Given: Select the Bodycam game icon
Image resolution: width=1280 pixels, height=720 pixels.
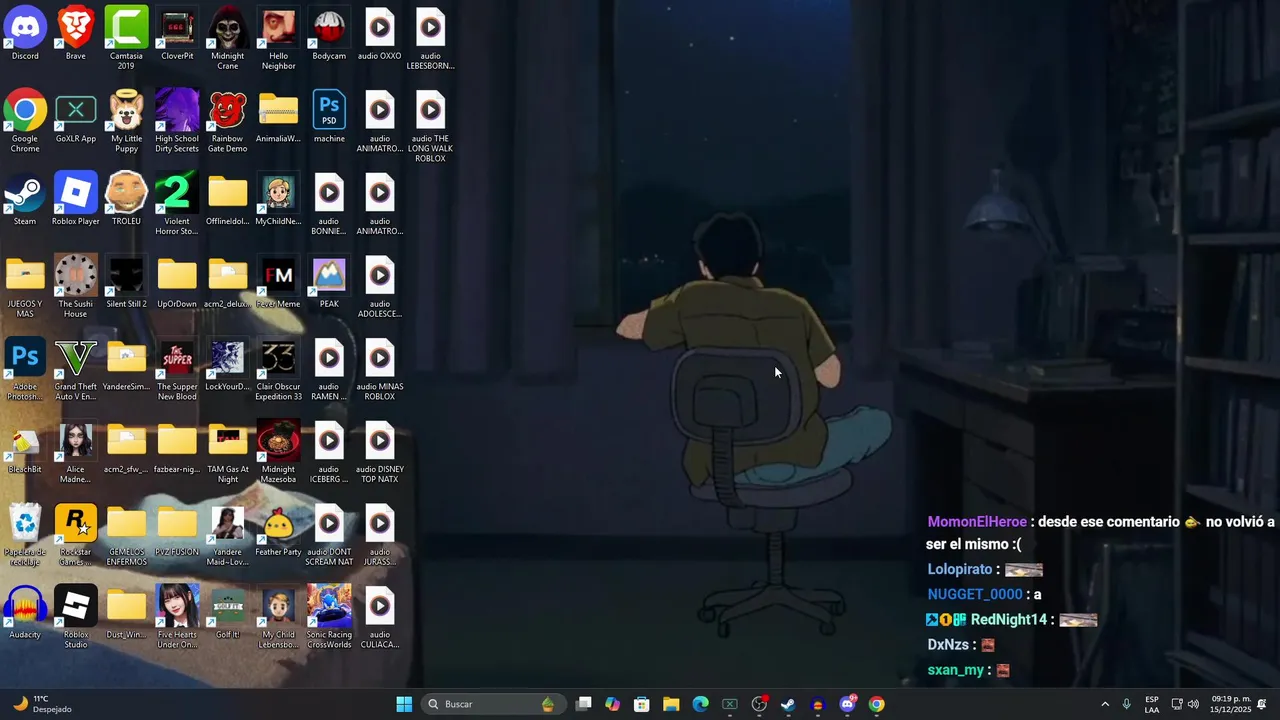Looking at the screenshot, I should [329, 34].
